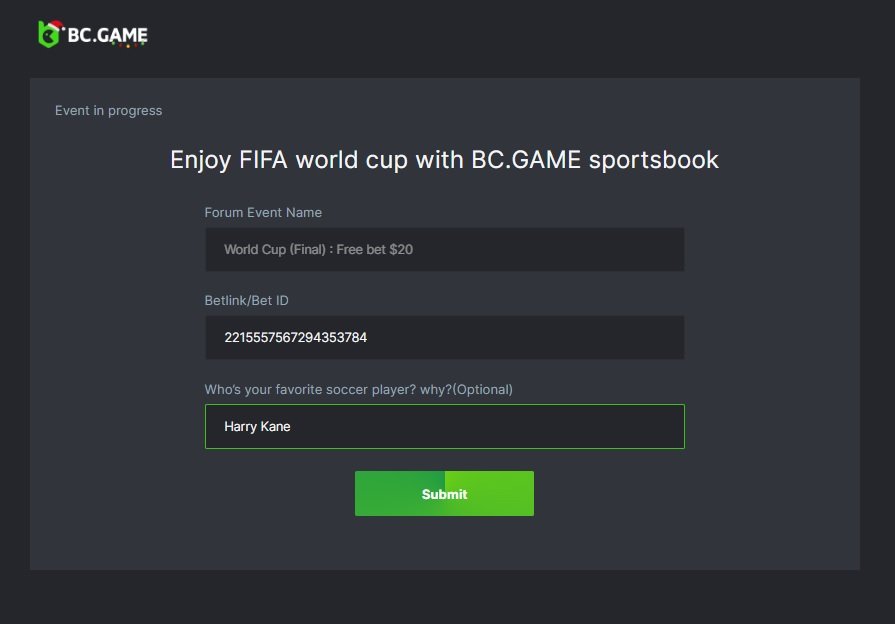Viewport: 895px width, 624px height.
Task: Click the "Betlink/Bet ID" label
Action: coord(246,301)
